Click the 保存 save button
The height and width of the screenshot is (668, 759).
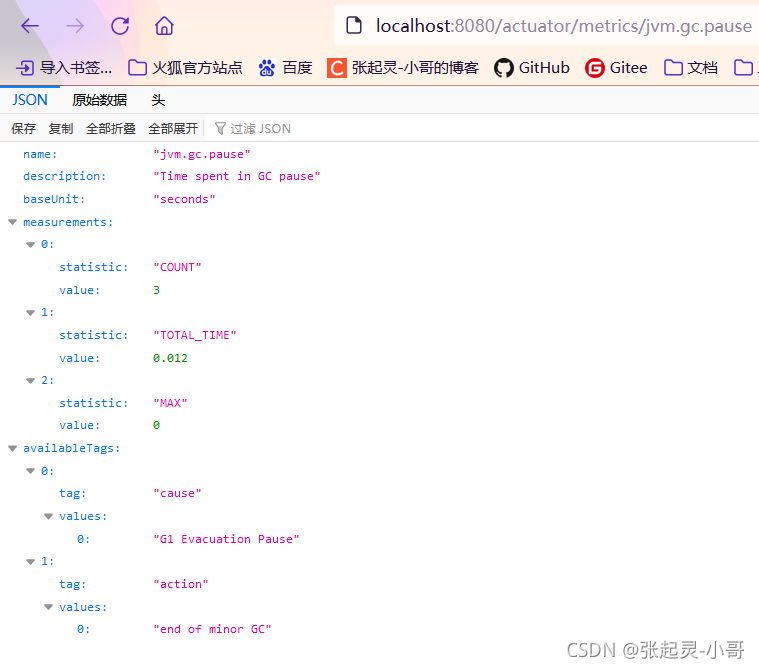[x=24, y=128]
